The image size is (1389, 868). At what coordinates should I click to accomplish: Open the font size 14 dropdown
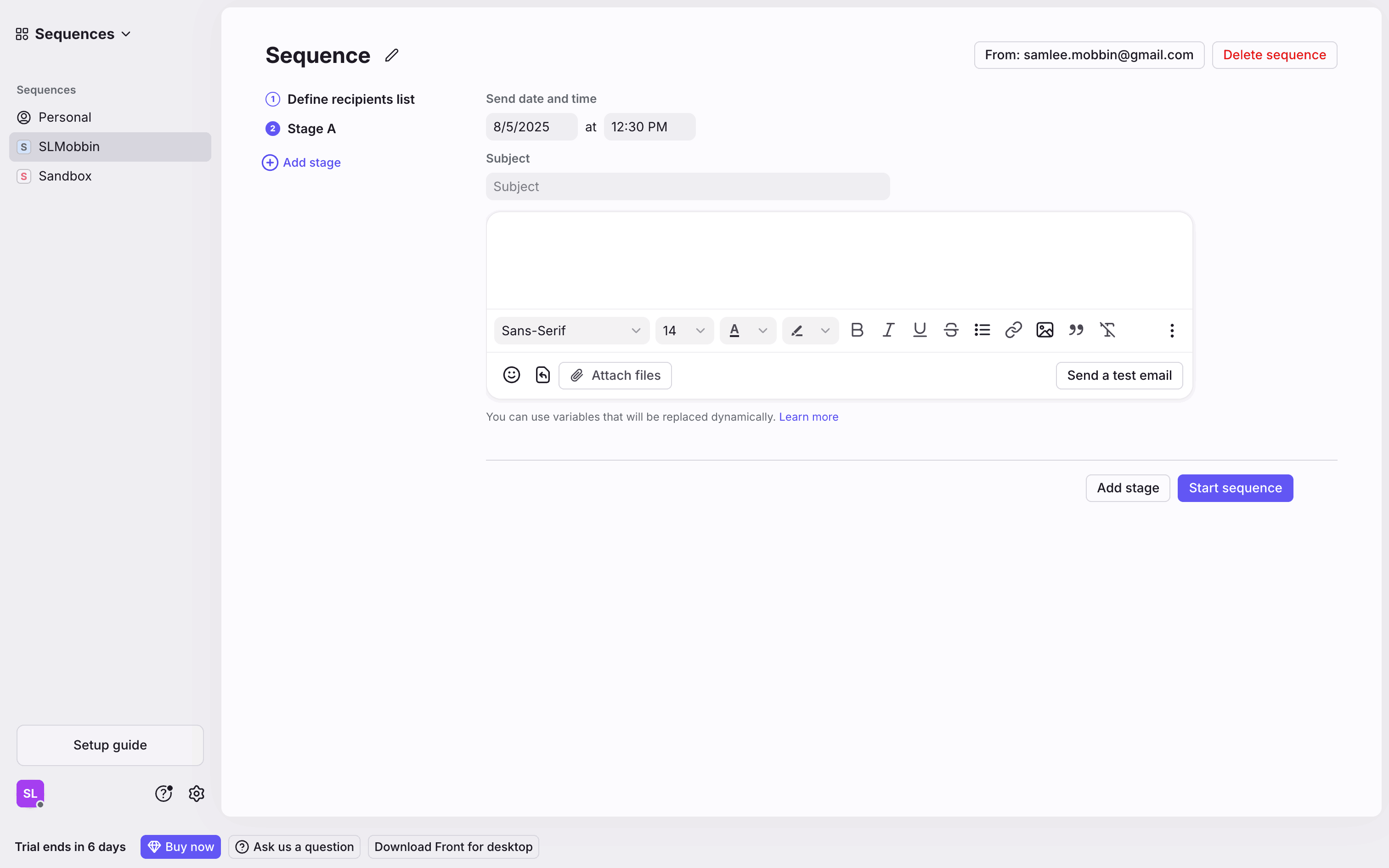pyautogui.click(x=683, y=331)
